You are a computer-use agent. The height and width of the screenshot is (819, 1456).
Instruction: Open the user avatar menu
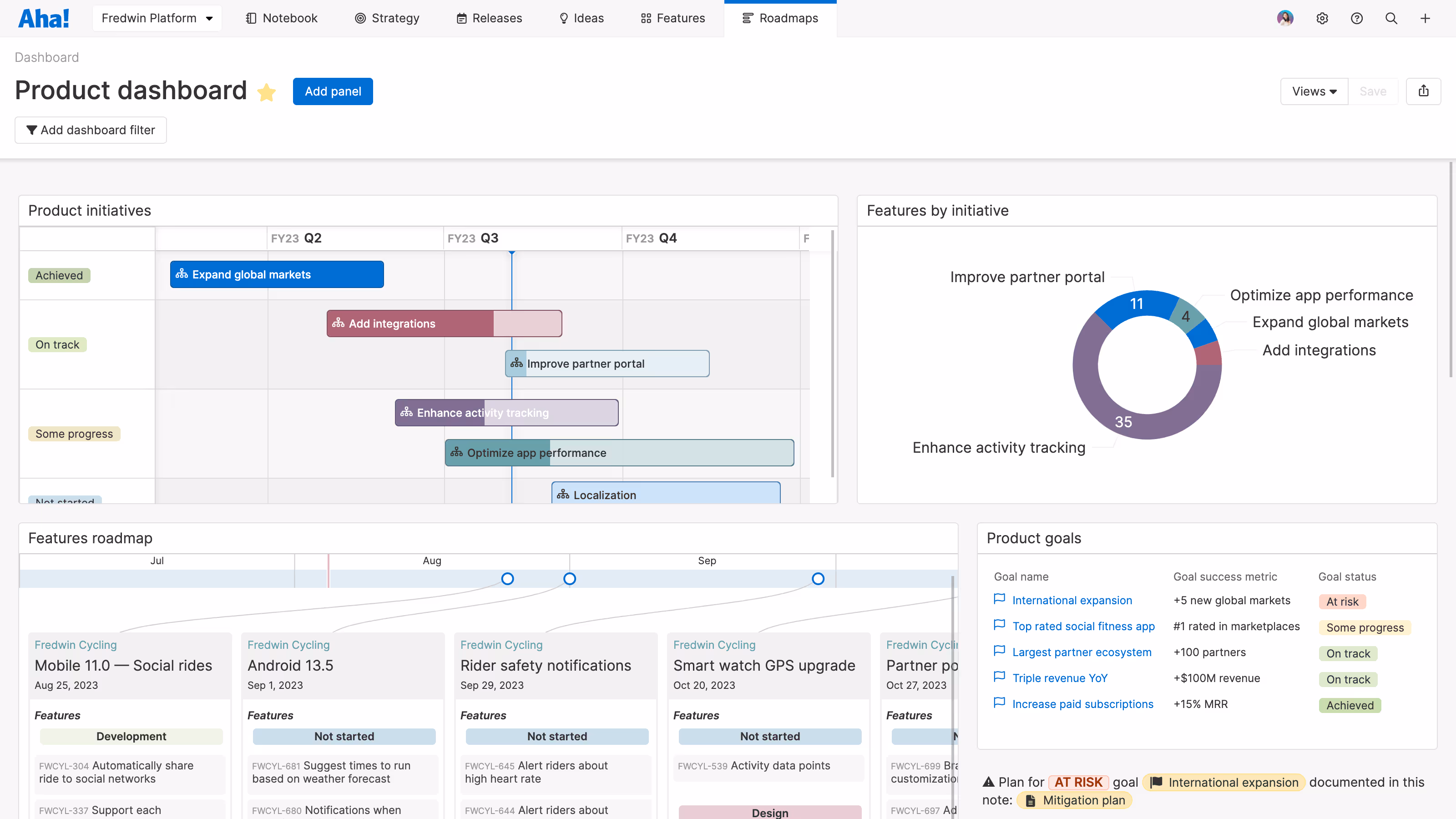pos(1285,18)
